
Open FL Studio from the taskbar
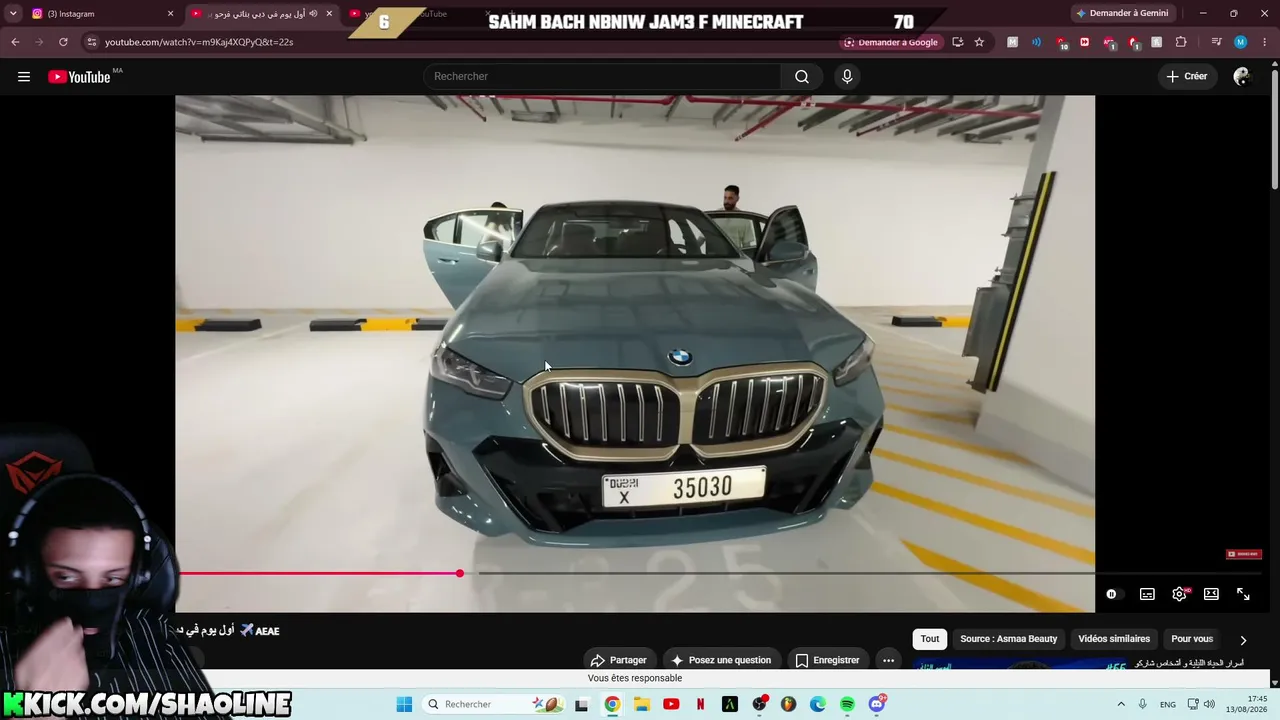[788, 704]
